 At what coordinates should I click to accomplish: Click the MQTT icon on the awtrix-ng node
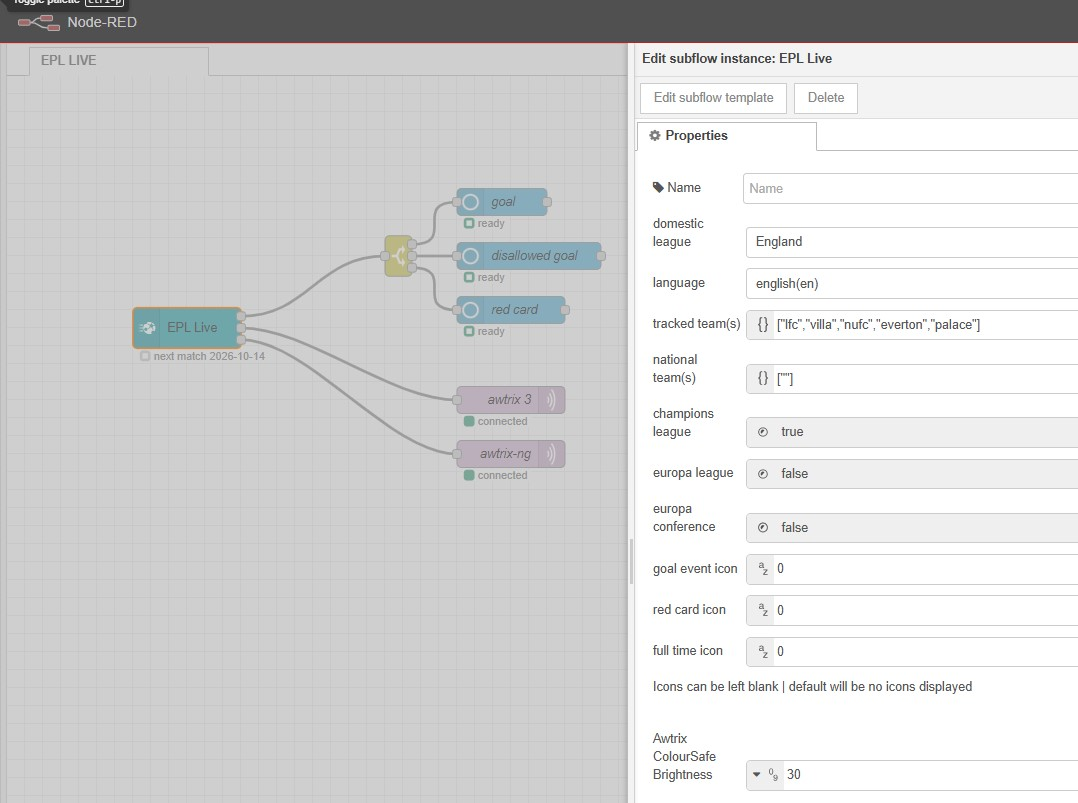(551, 454)
